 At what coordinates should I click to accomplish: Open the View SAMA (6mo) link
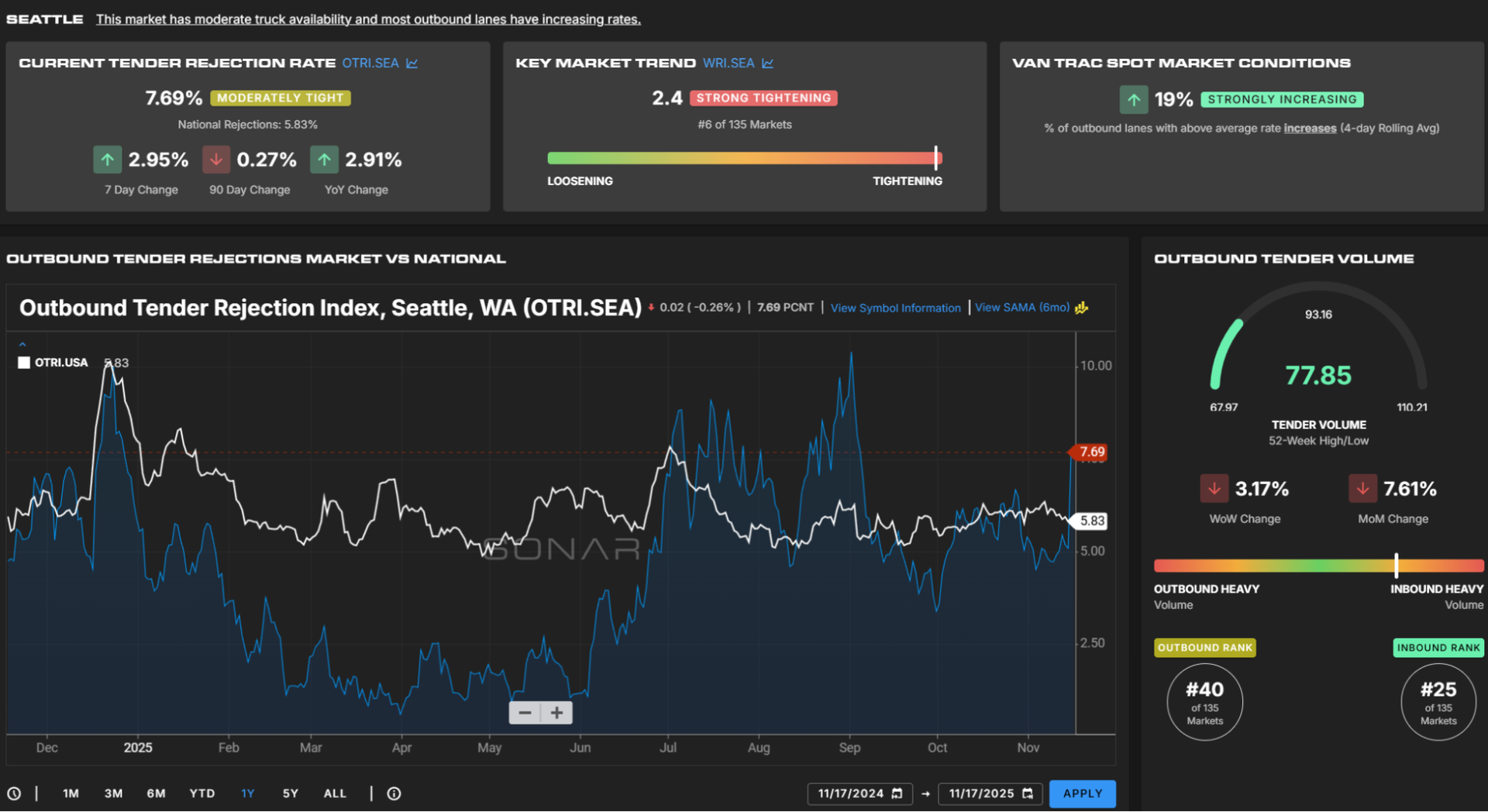1021,308
